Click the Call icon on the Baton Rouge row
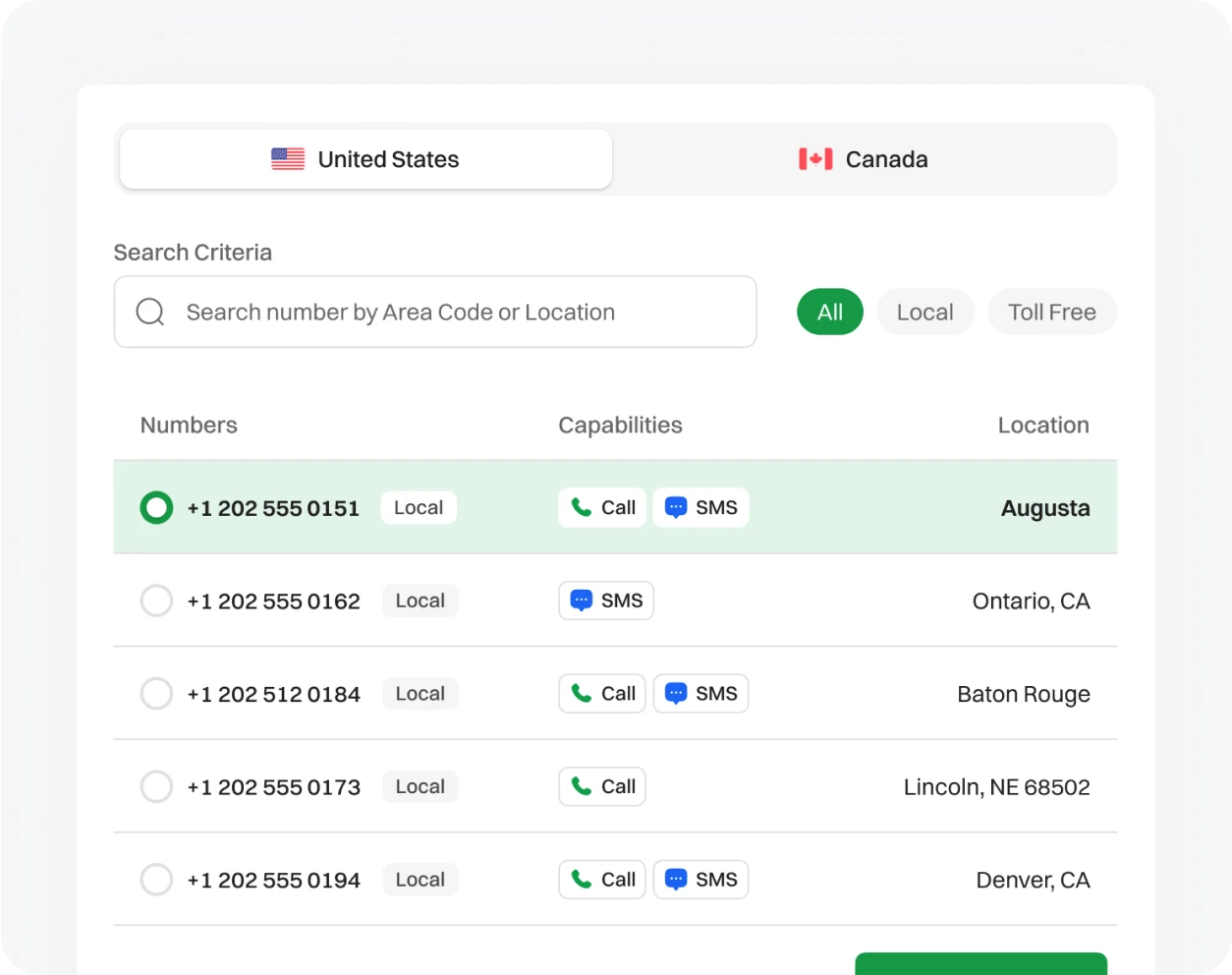1232x975 pixels. 582,693
